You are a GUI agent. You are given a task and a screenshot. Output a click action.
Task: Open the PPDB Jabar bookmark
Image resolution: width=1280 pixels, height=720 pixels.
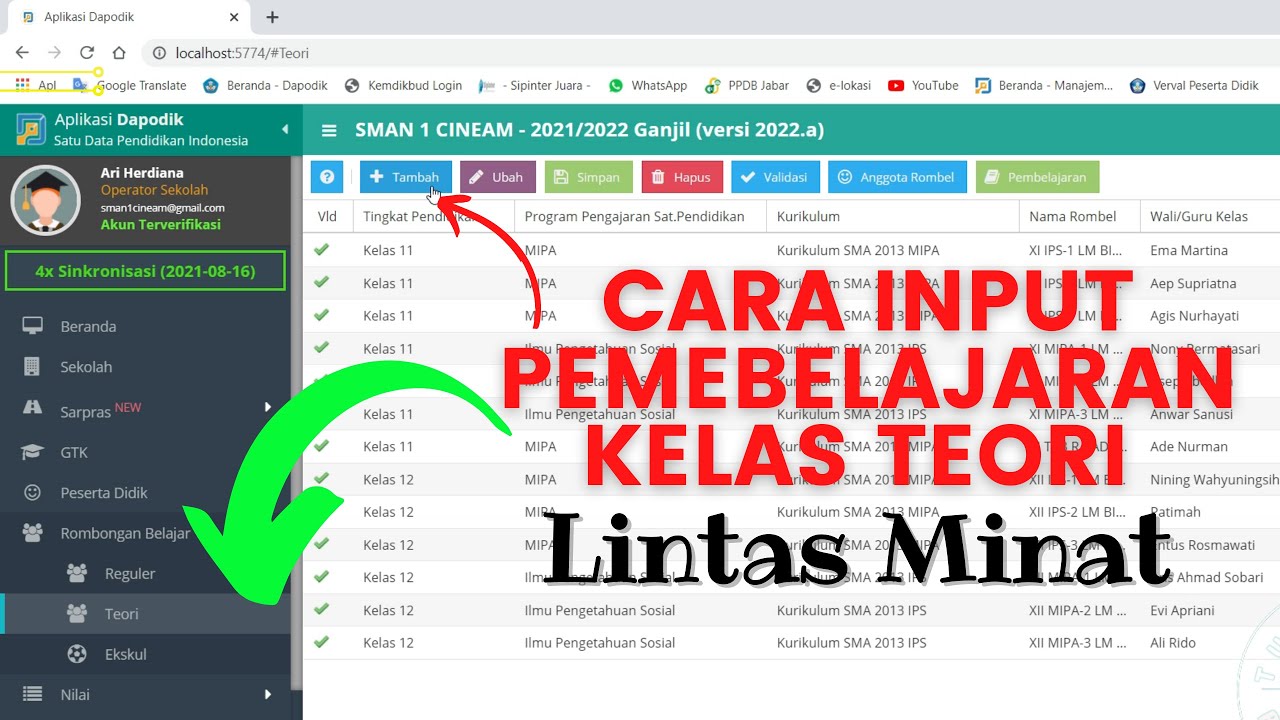747,86
